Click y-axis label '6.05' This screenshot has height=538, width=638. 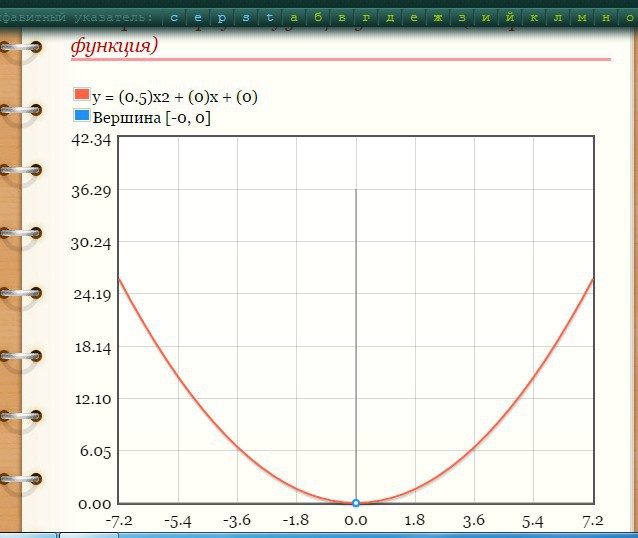coord(95,451)
